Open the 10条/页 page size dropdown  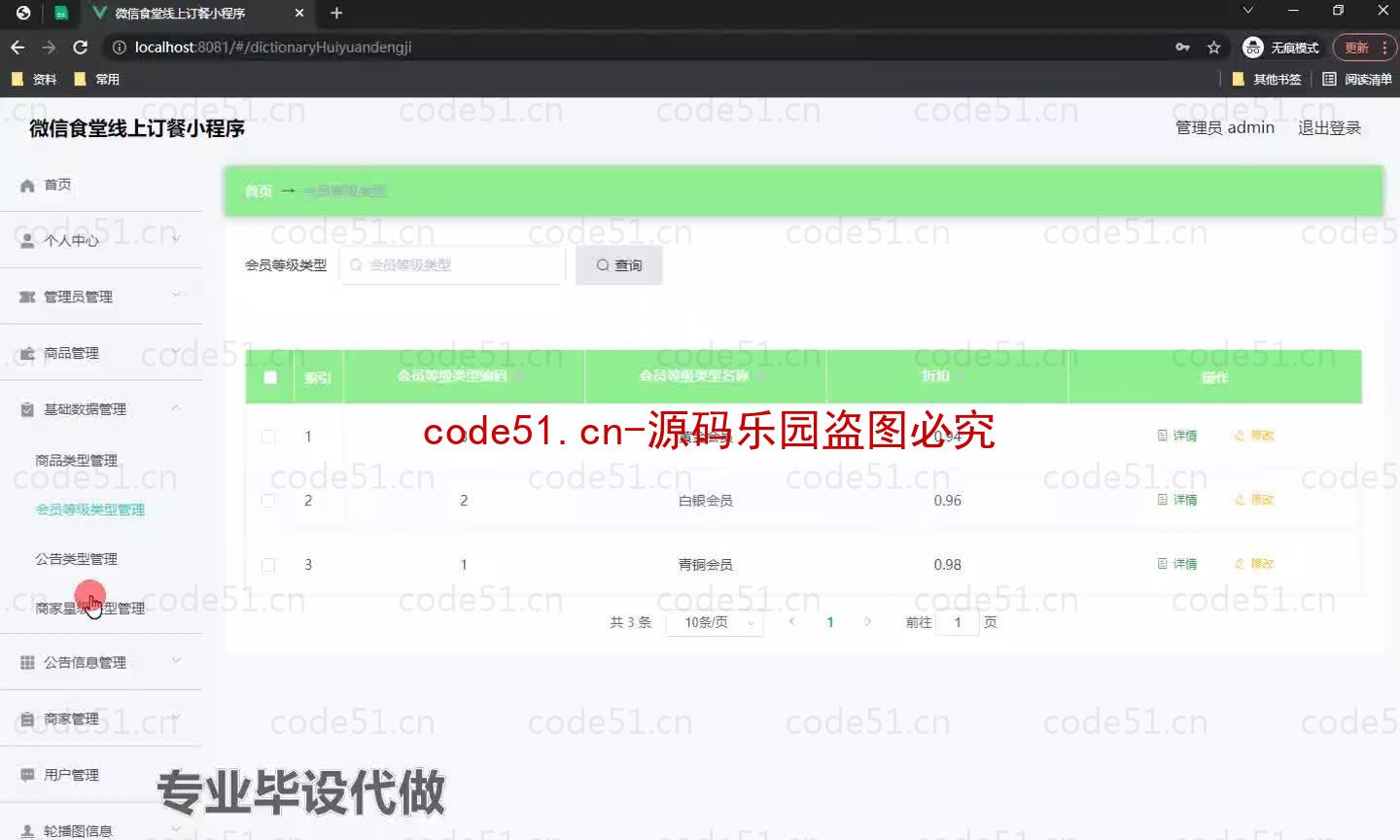click(715, 622)
